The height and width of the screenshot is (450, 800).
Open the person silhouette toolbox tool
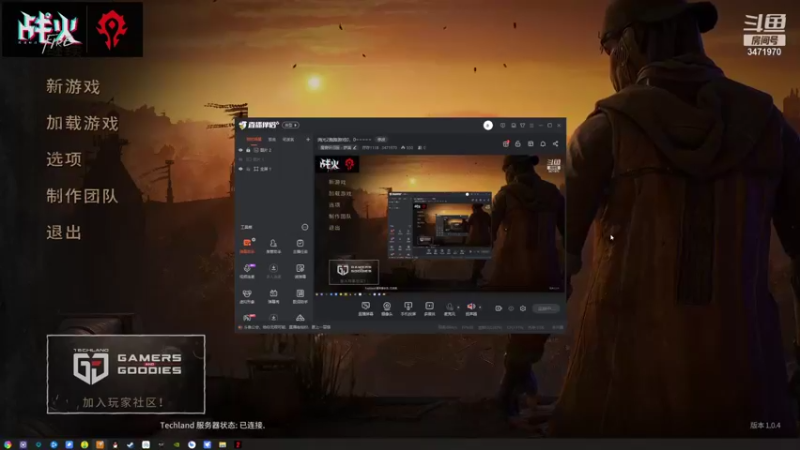pyautogui.click(x=273, y=245)
